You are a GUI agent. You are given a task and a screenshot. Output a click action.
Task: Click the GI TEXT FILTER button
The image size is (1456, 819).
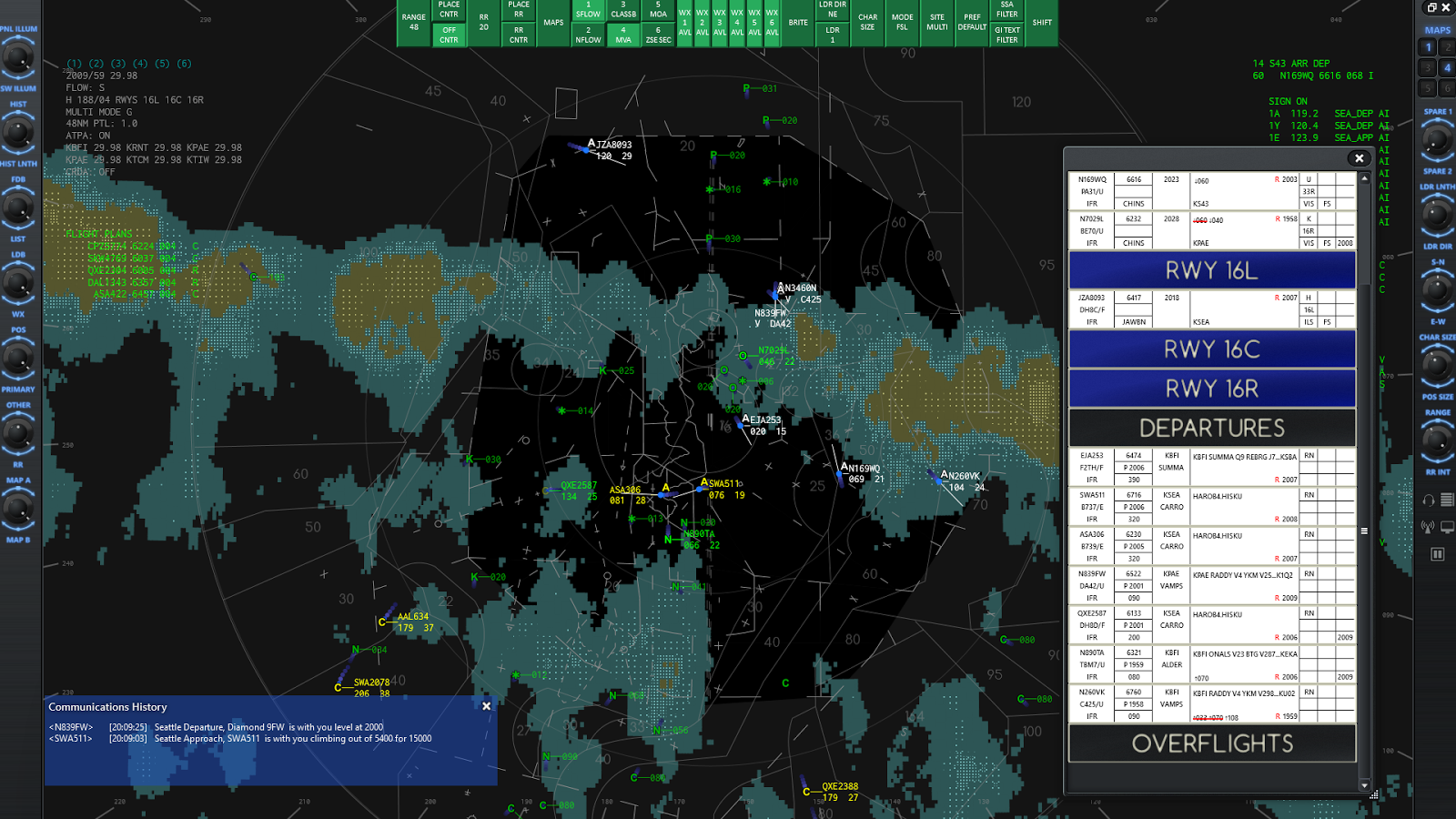point(1006,35)
